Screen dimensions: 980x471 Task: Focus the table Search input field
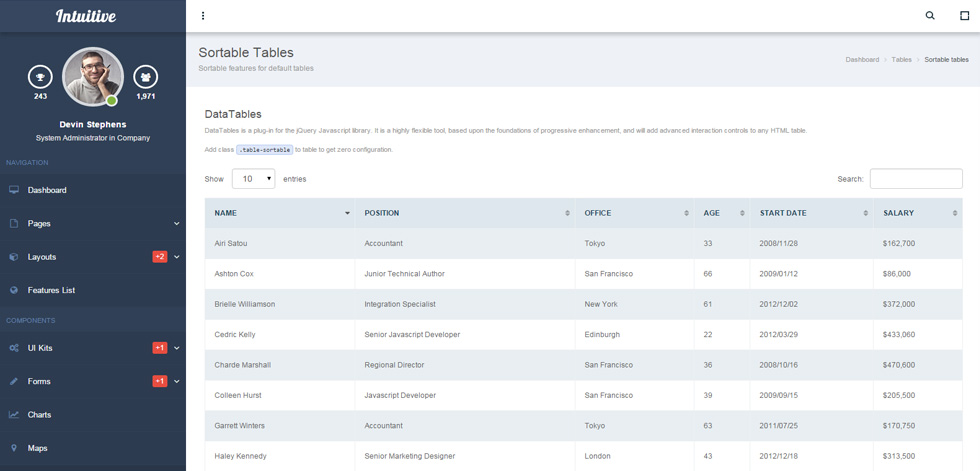916,179
